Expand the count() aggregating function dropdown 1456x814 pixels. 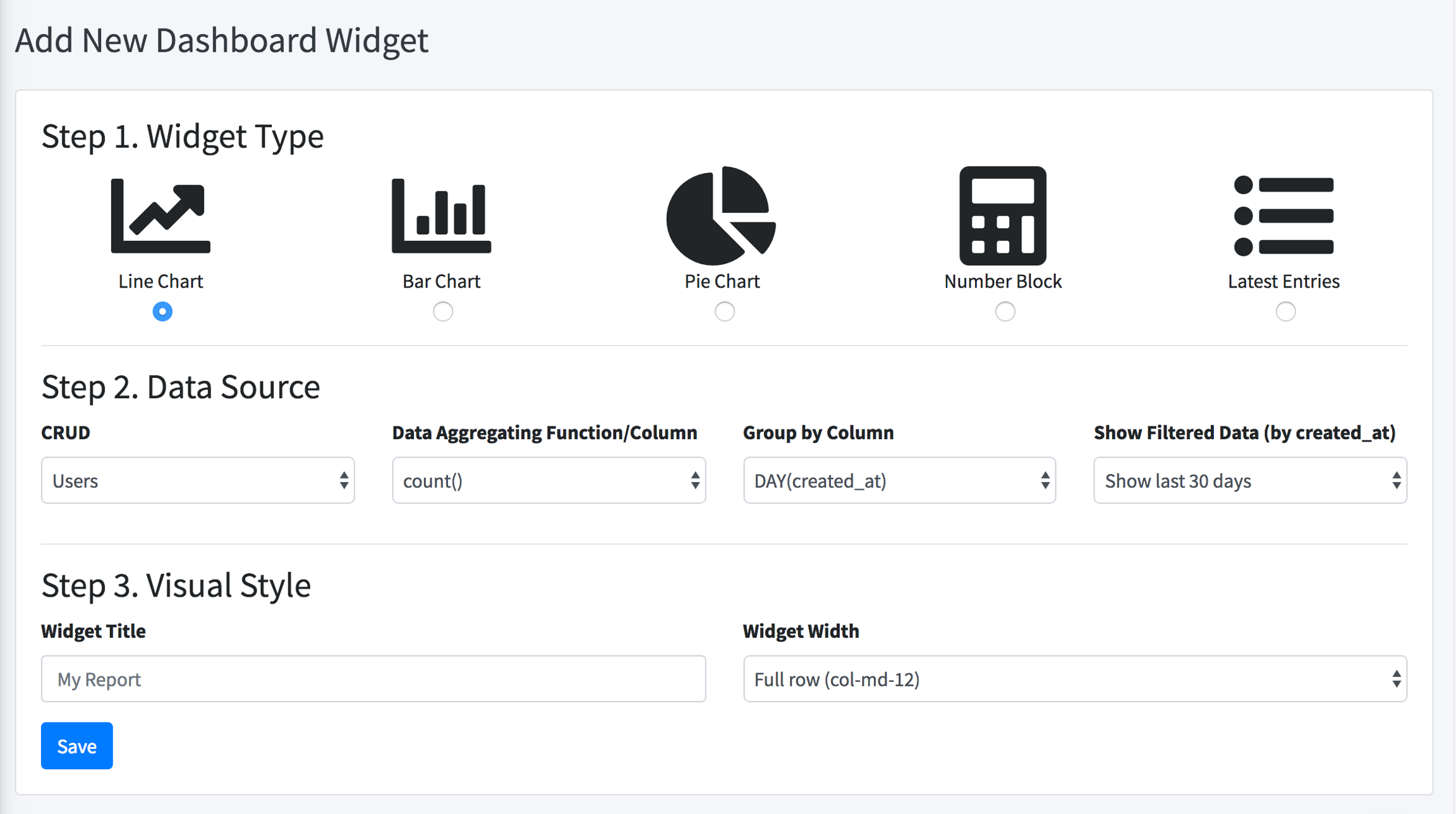549,481
